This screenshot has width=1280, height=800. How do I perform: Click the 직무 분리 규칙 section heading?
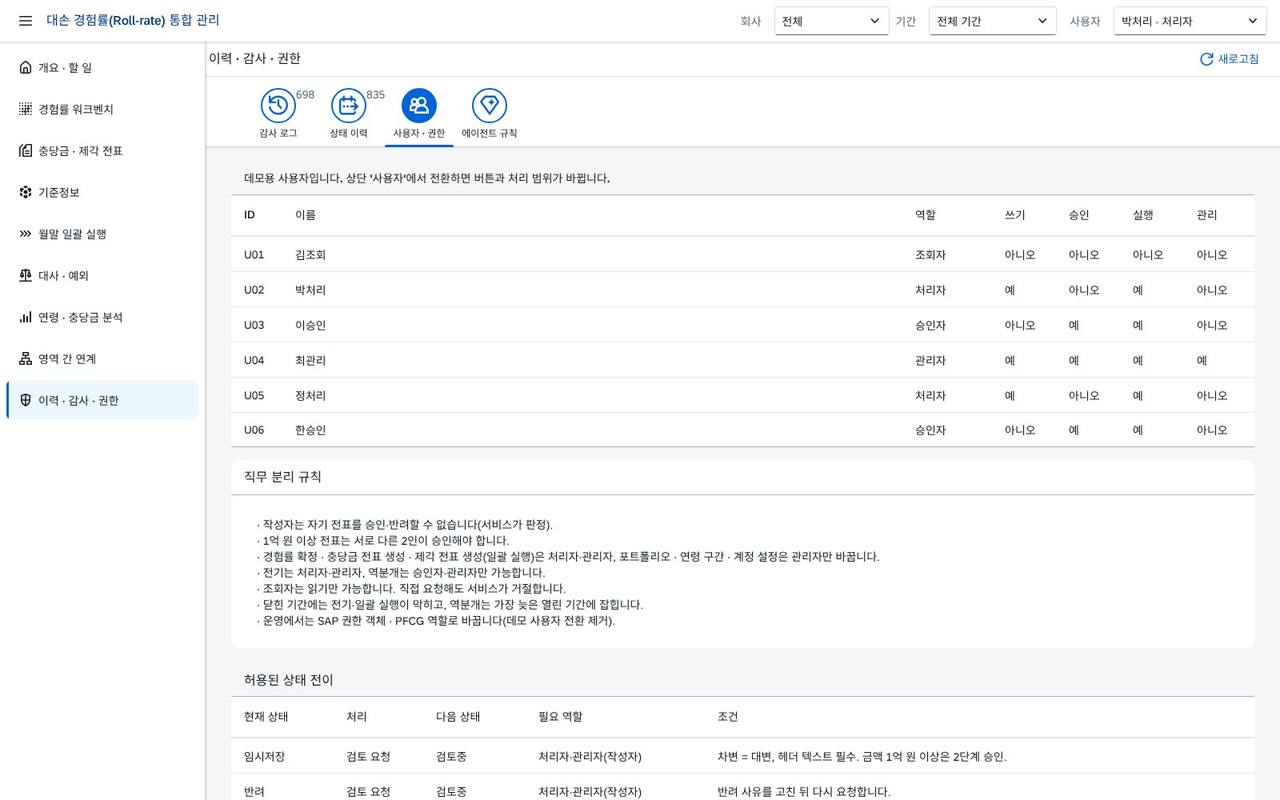(x=283, y=477)
